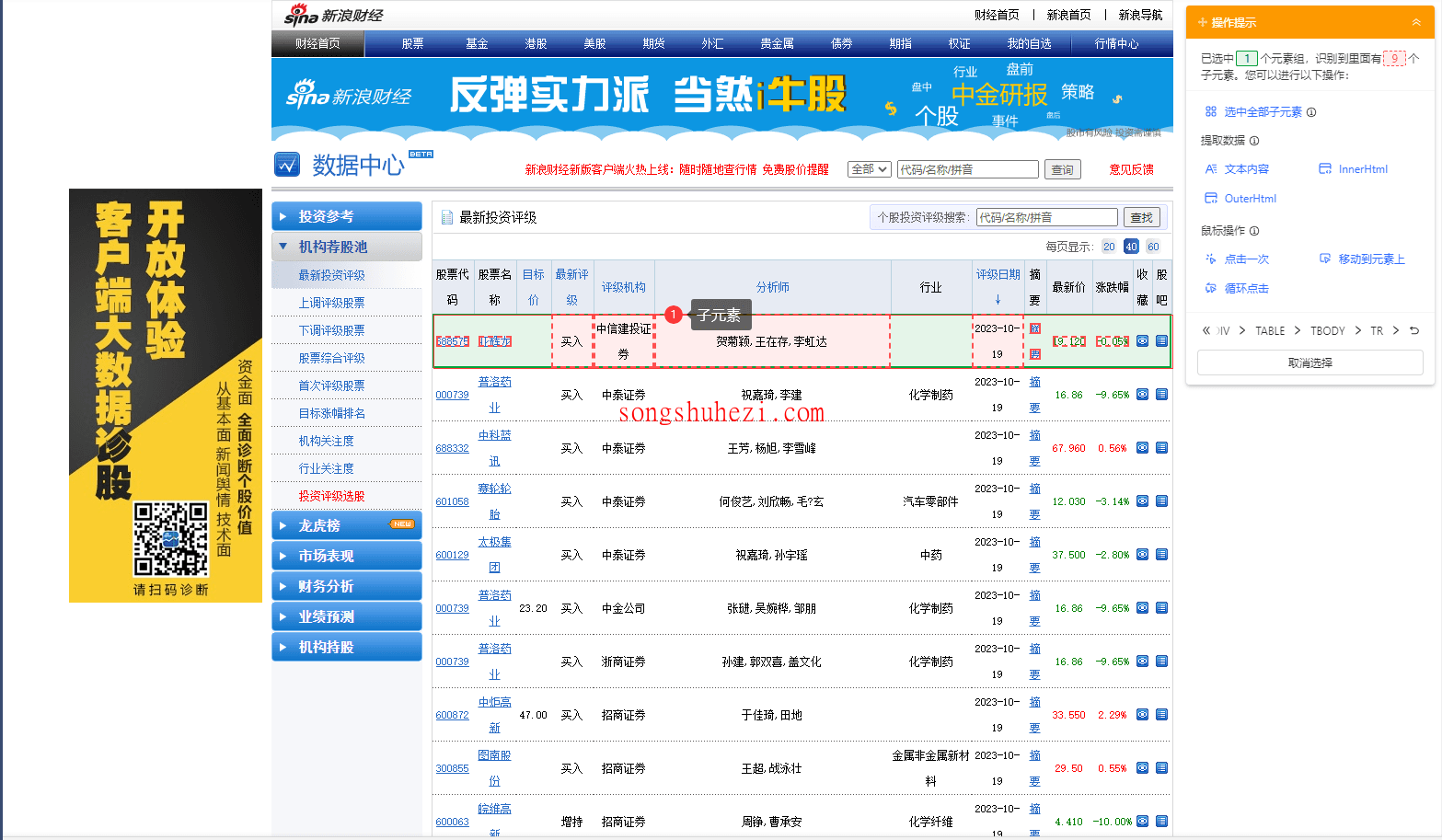Click the 选中全部子元素 grid icon
The image size is (1442, 840).
coord(1211,111)
